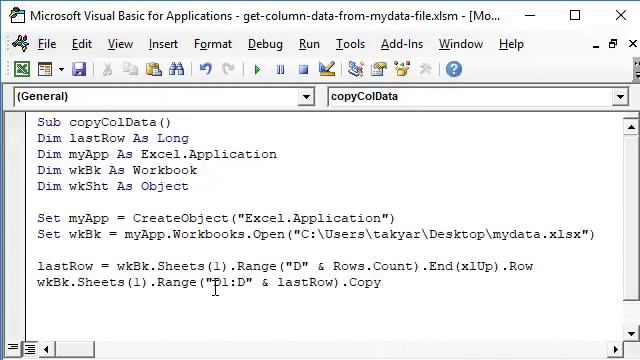Expand the copyColData procedure dropdown
640x360 pixels.
point(620,97)
